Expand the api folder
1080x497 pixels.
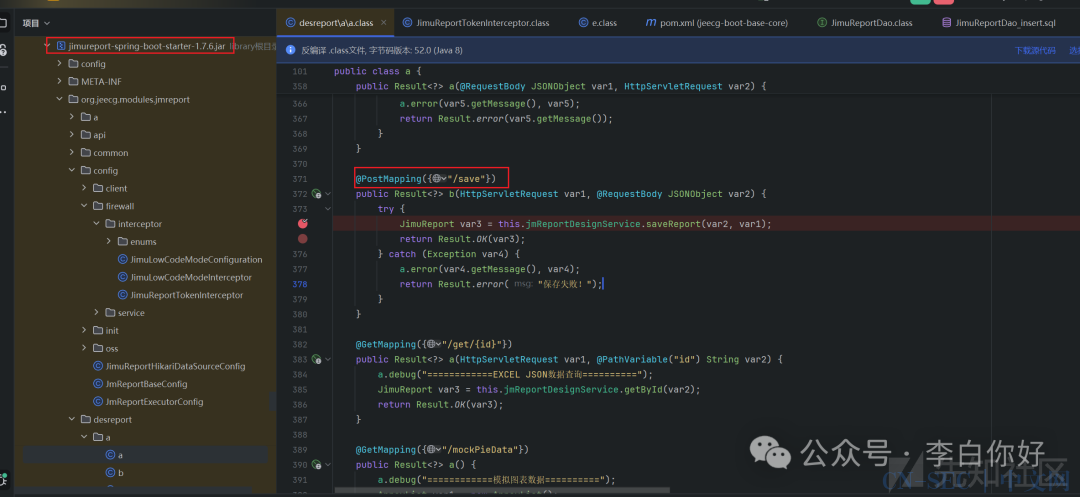(72, 135)
